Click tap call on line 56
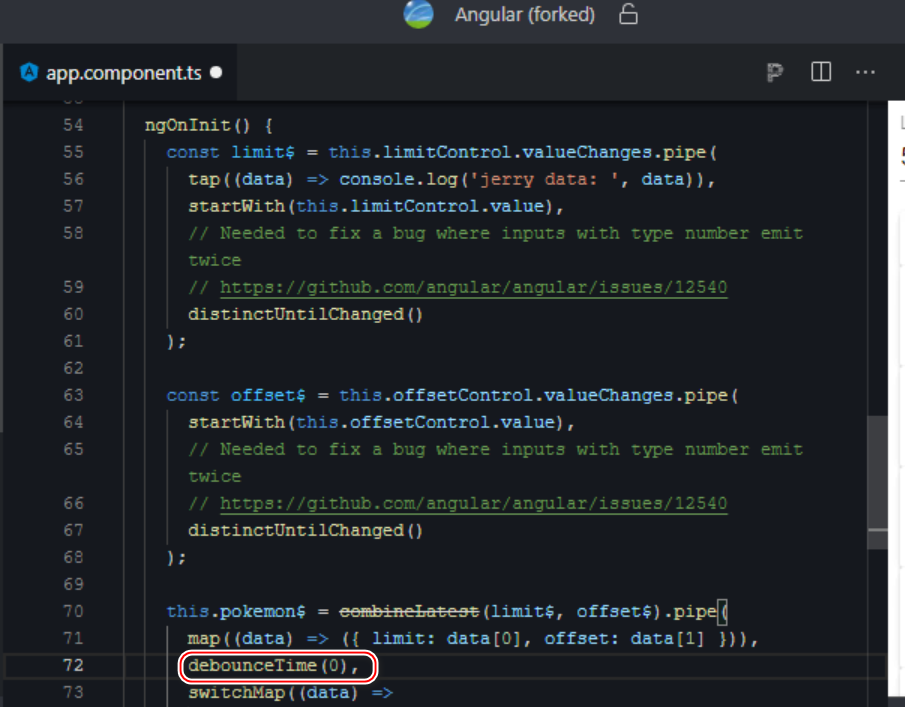The width and height of the screenshot is (905, 707). [204, 179]
